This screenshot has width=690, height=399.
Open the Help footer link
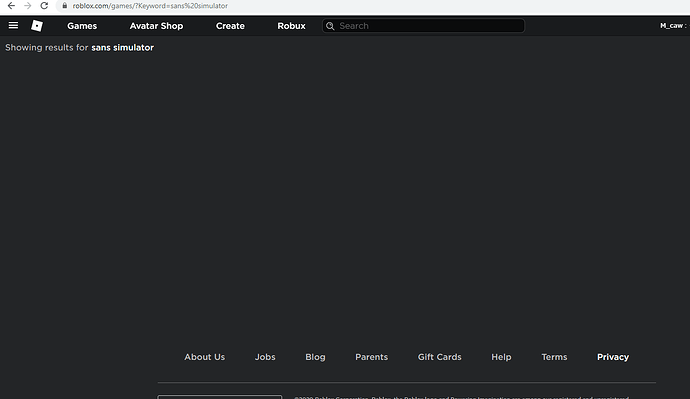coord(501,357)
